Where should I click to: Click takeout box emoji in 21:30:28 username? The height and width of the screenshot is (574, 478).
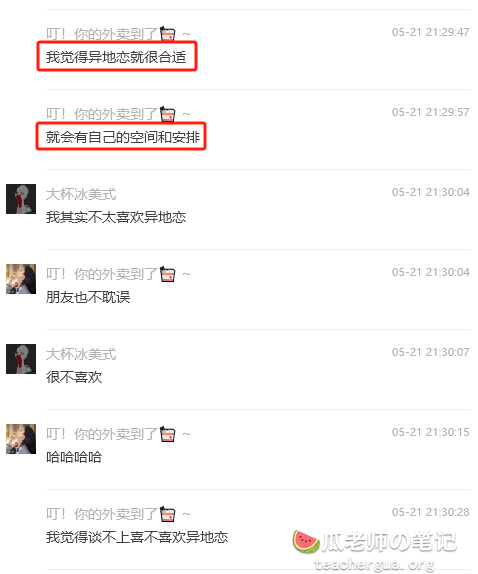pos(168,514)
